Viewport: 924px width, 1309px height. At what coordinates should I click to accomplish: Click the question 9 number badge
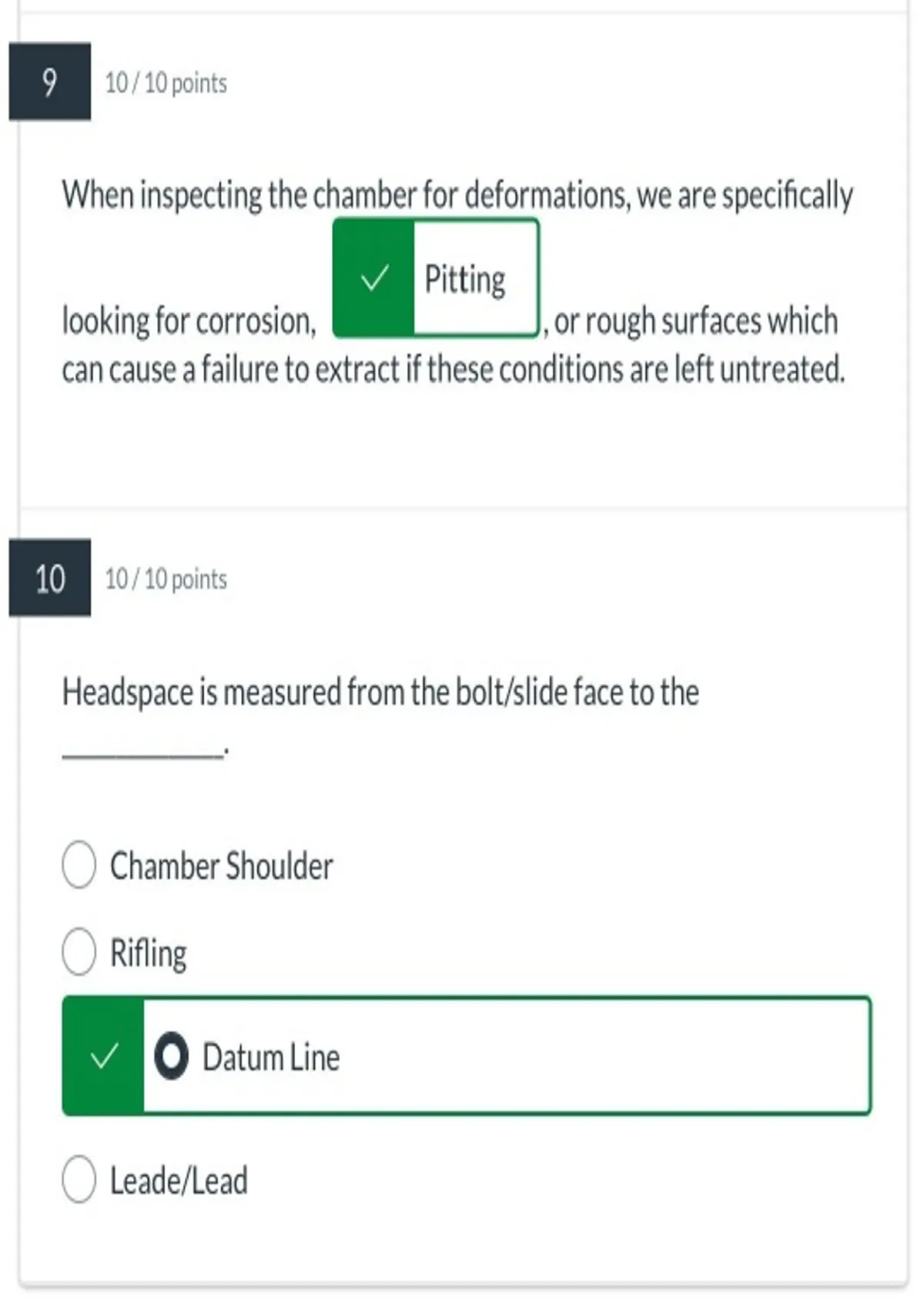(50, 82)
